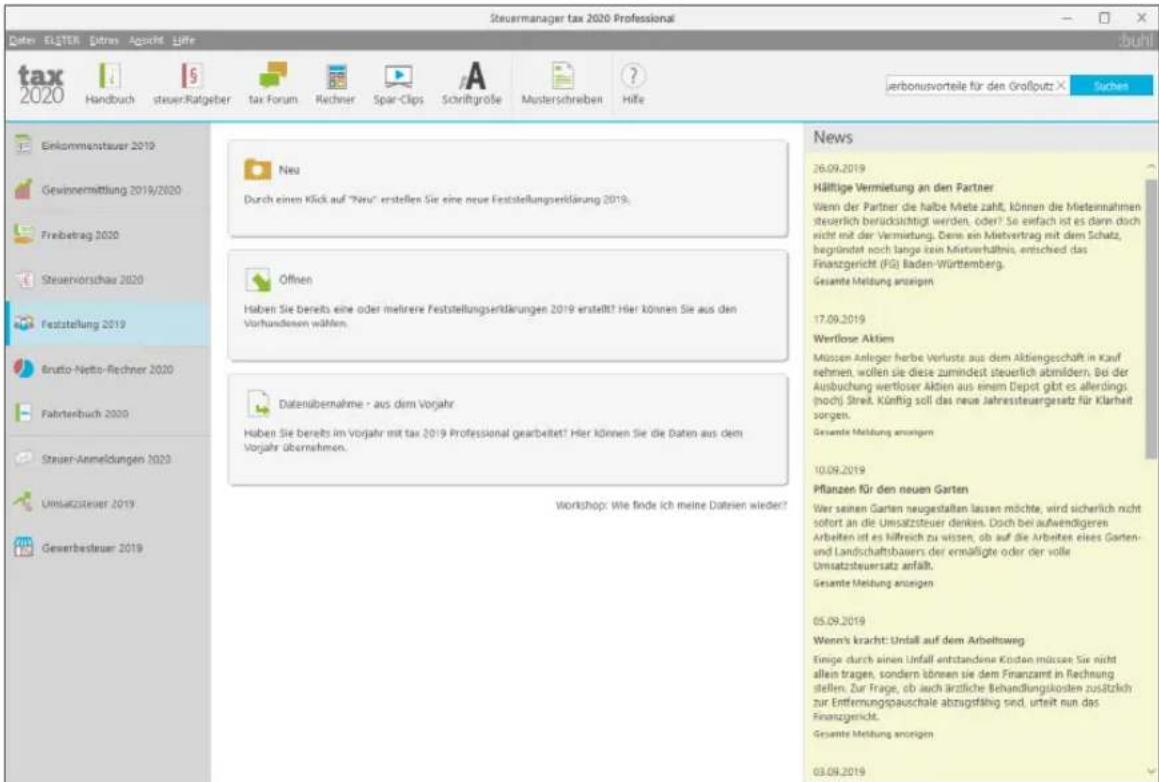Click the Neu card title
The height and width of the screenshot is (782, 1159).
point(289,170)
